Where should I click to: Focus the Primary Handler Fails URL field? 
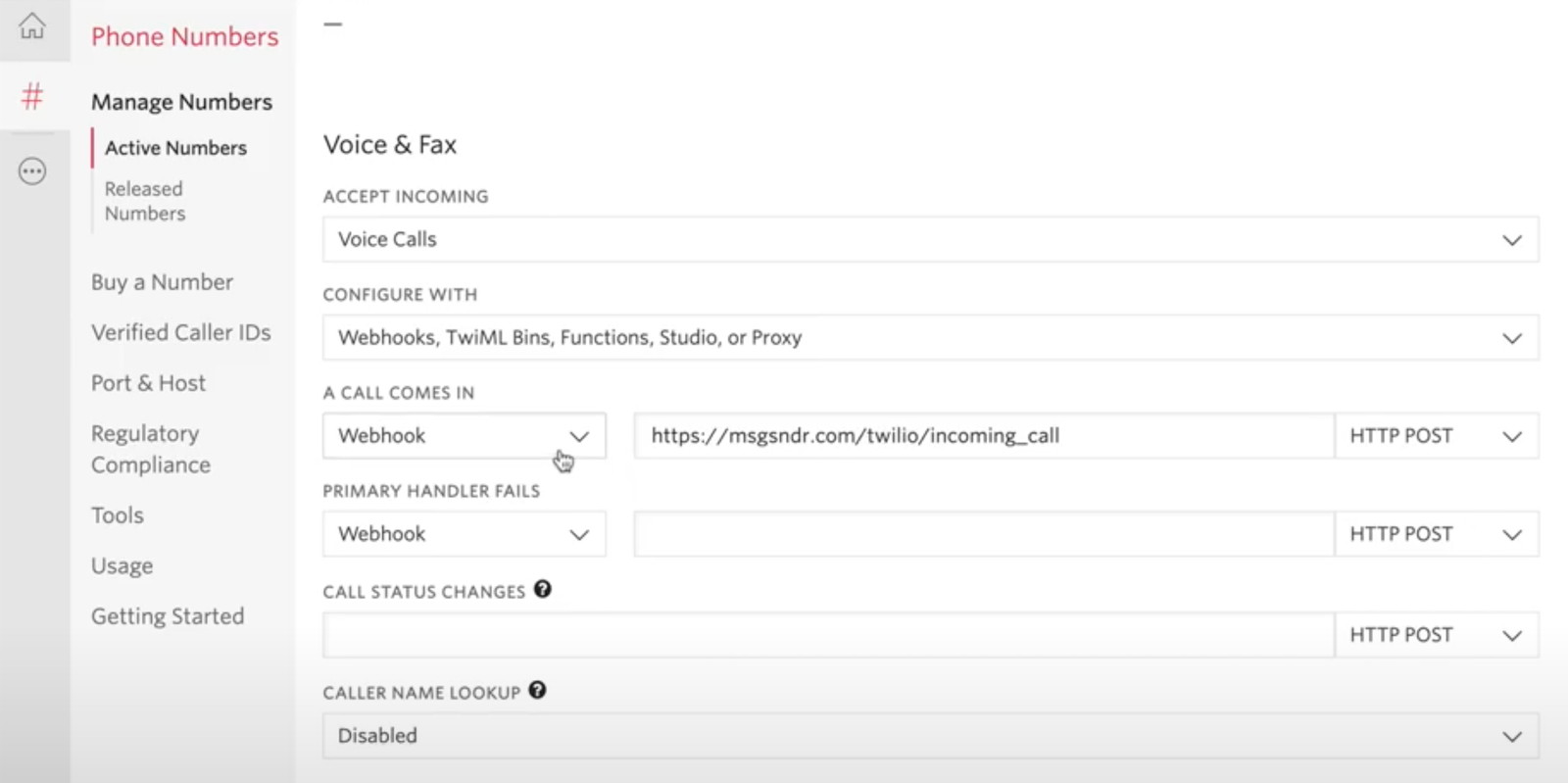(982, 534)
